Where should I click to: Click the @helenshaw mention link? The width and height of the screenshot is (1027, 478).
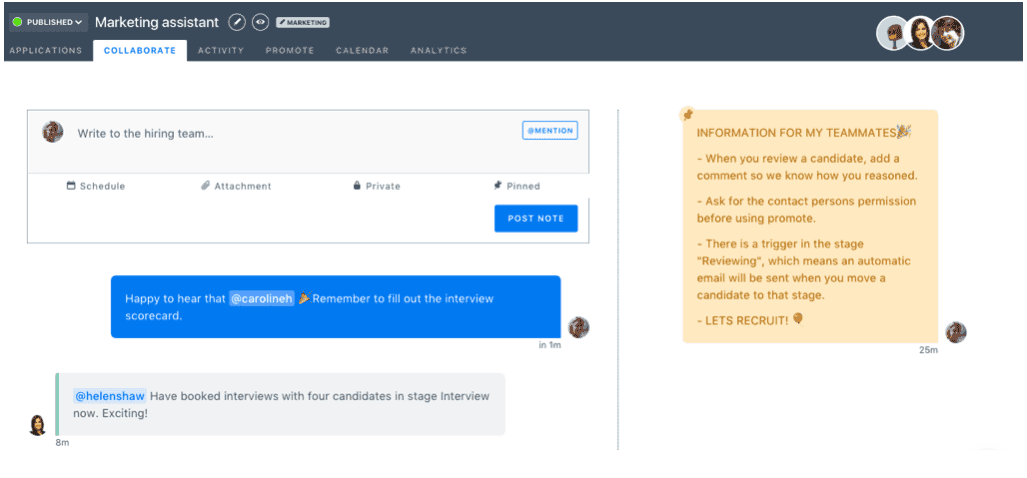click(x=109, y=396)
